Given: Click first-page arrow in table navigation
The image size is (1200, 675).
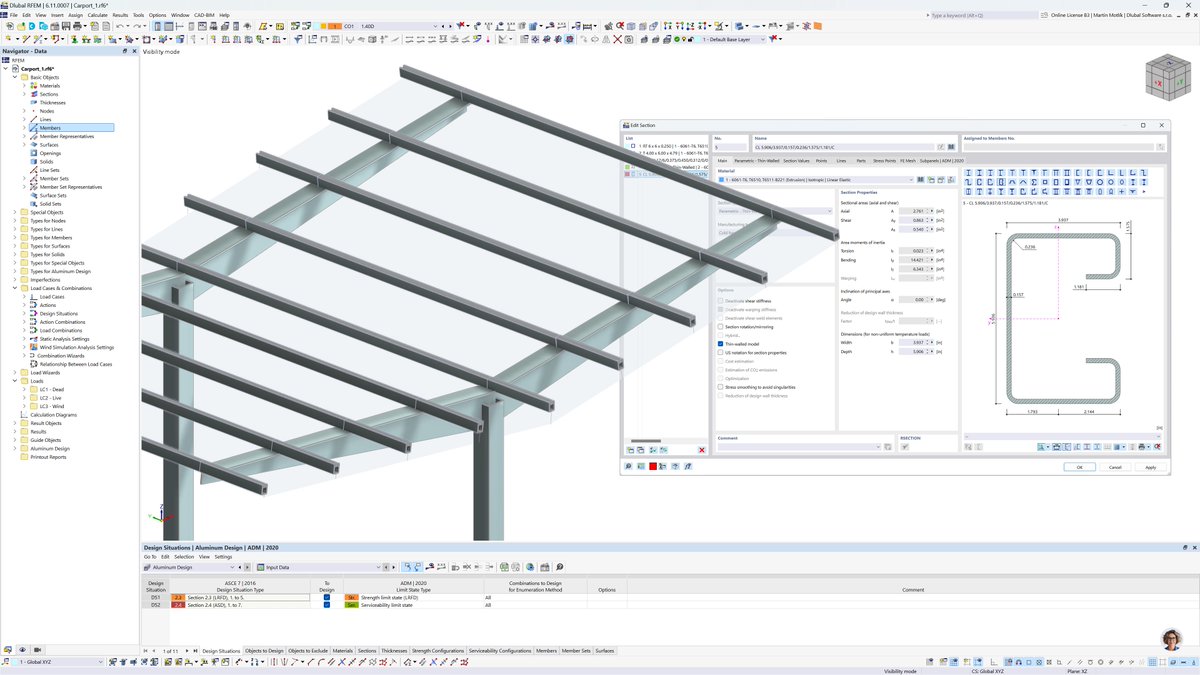Looking at the screenshot, I should pos(146,651).
